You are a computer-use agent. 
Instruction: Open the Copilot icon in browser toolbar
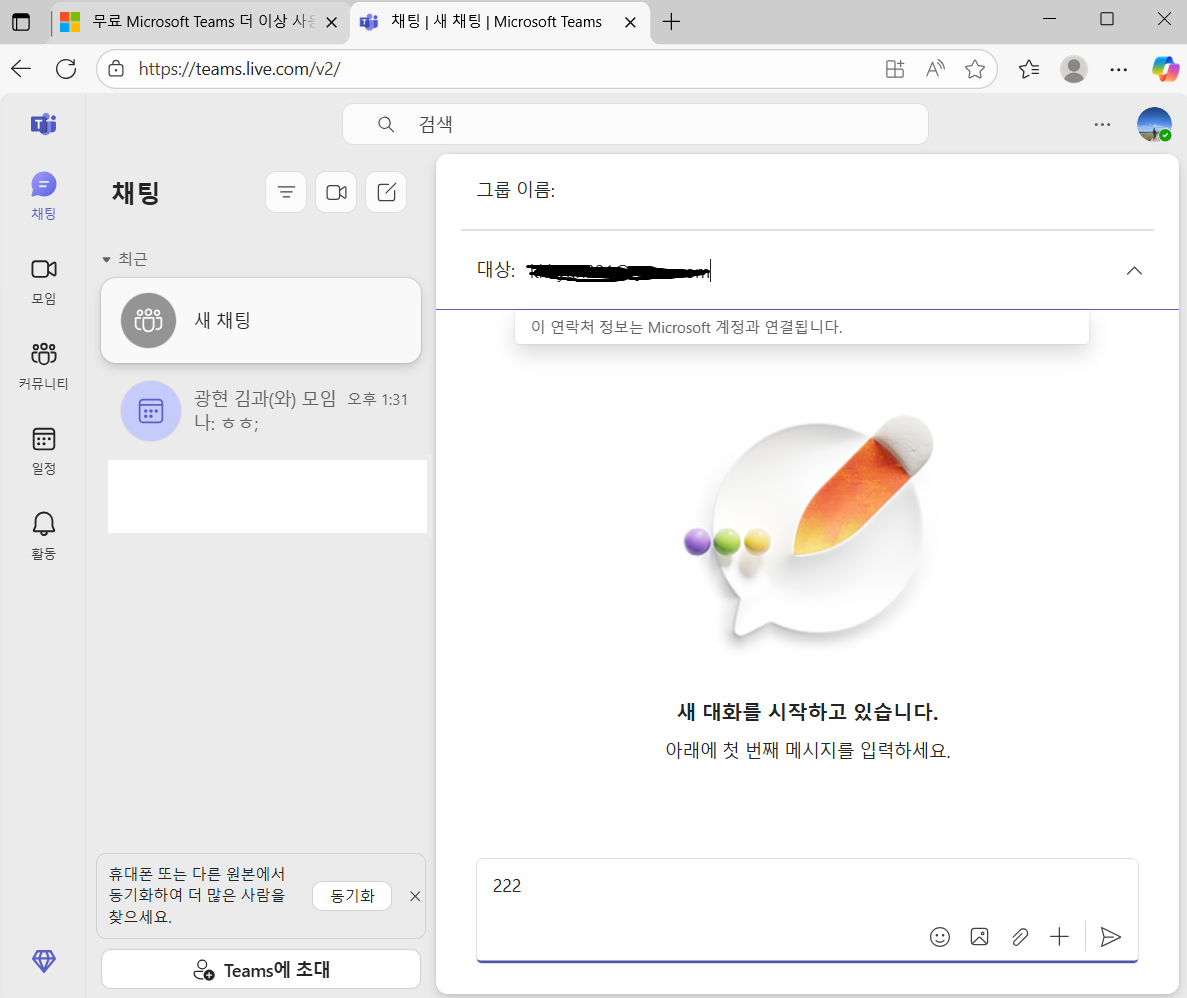pos(1165,69)
